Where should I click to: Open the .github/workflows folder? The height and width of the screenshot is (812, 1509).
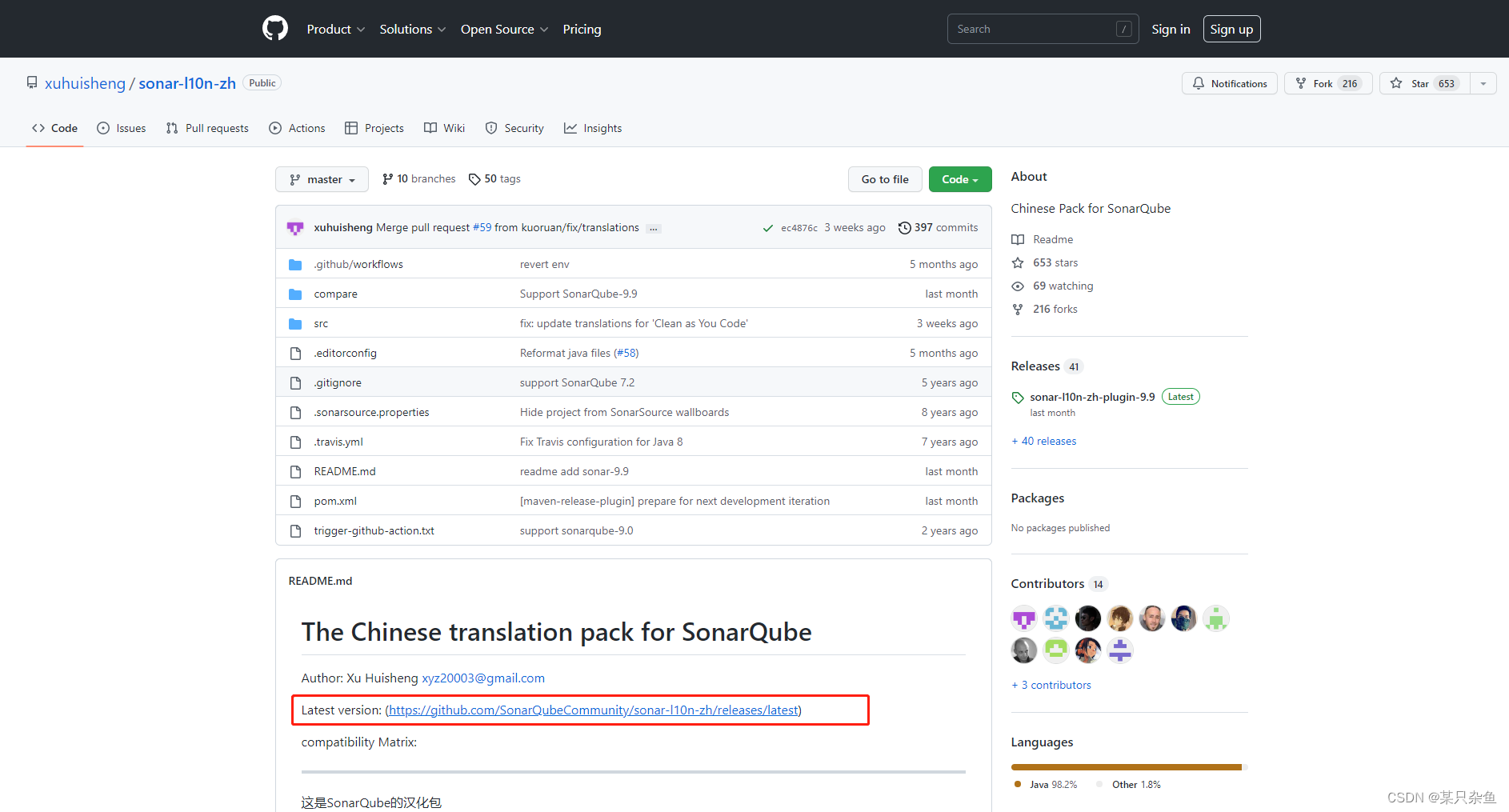pos(358,264)
